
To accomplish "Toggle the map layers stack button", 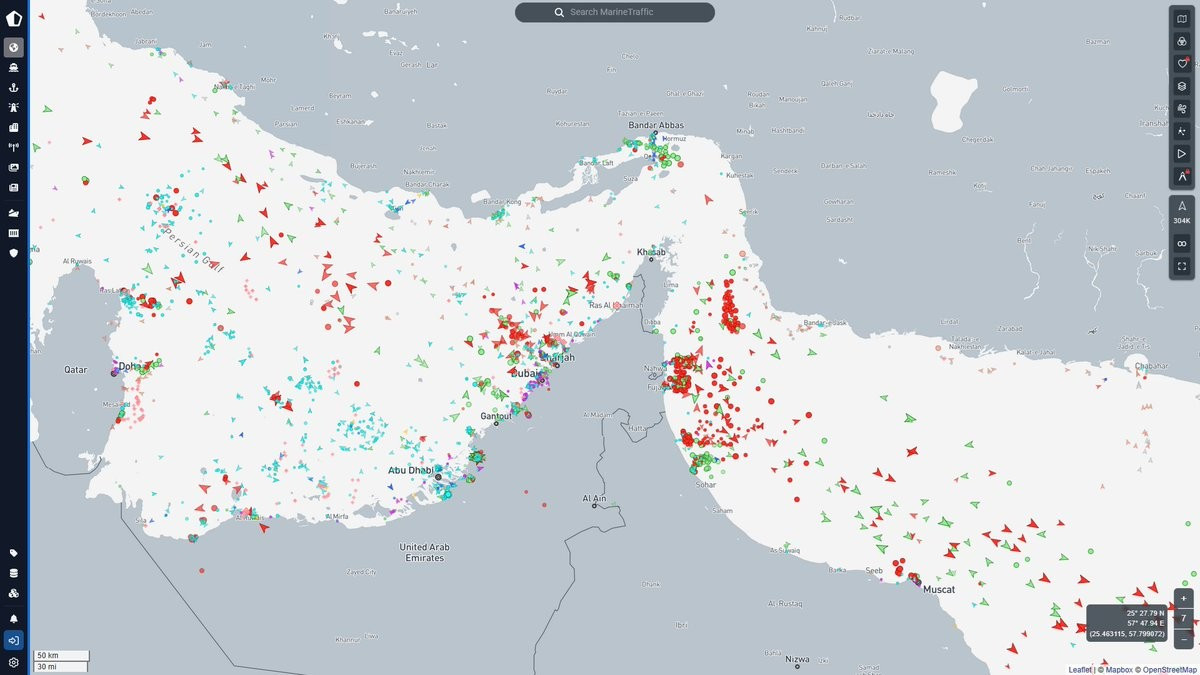I will [1181, 86].
